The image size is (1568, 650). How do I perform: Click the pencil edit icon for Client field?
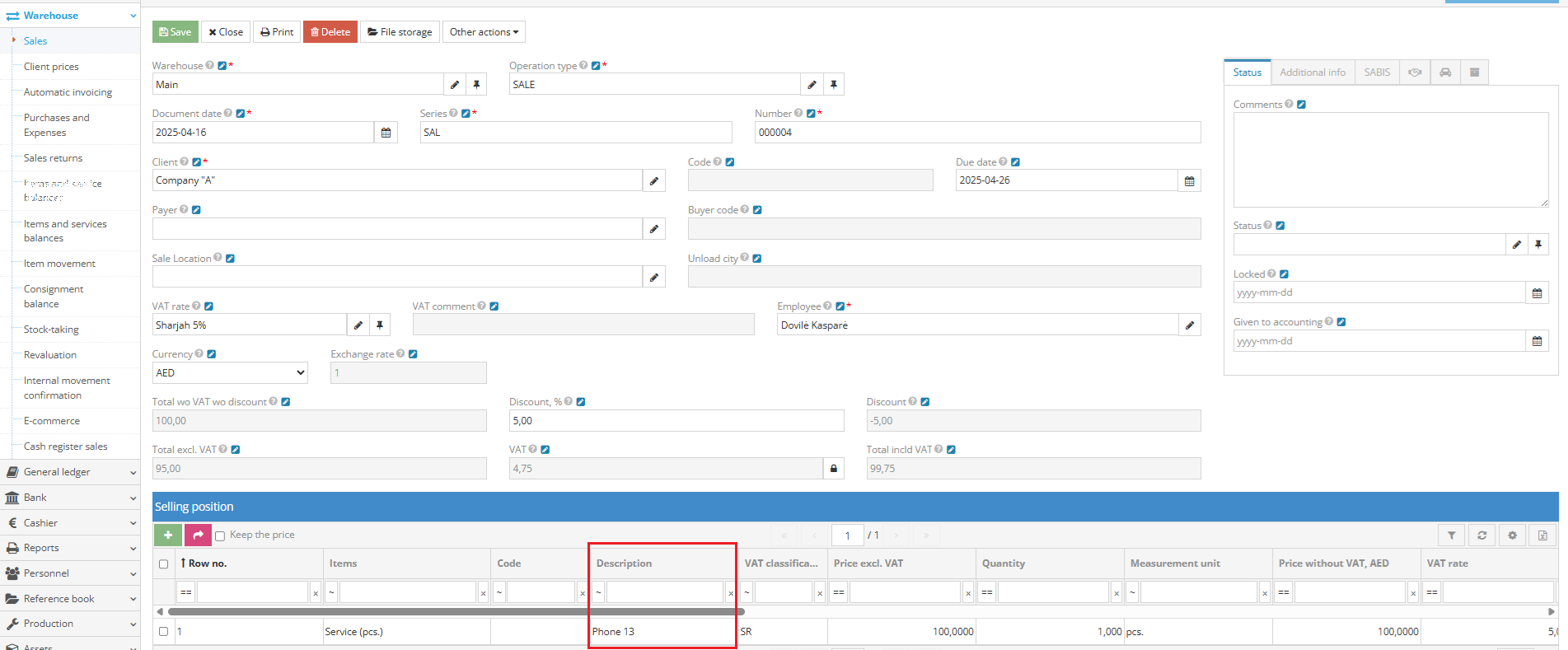tap(653, 181)
